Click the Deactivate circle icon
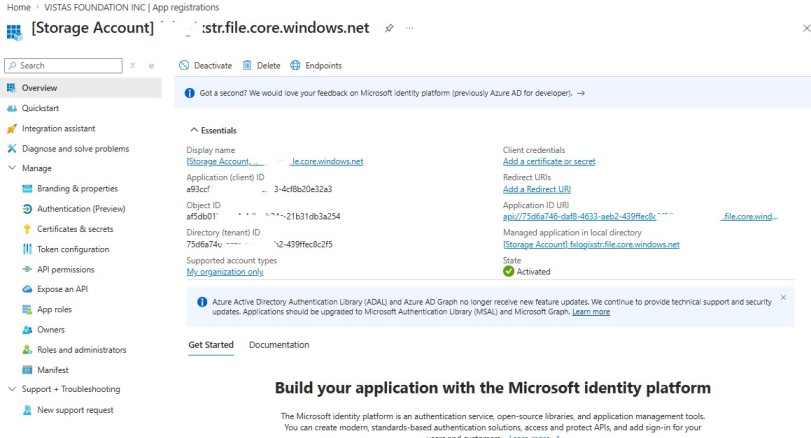The image size is (811, 438). coord(184,65)
